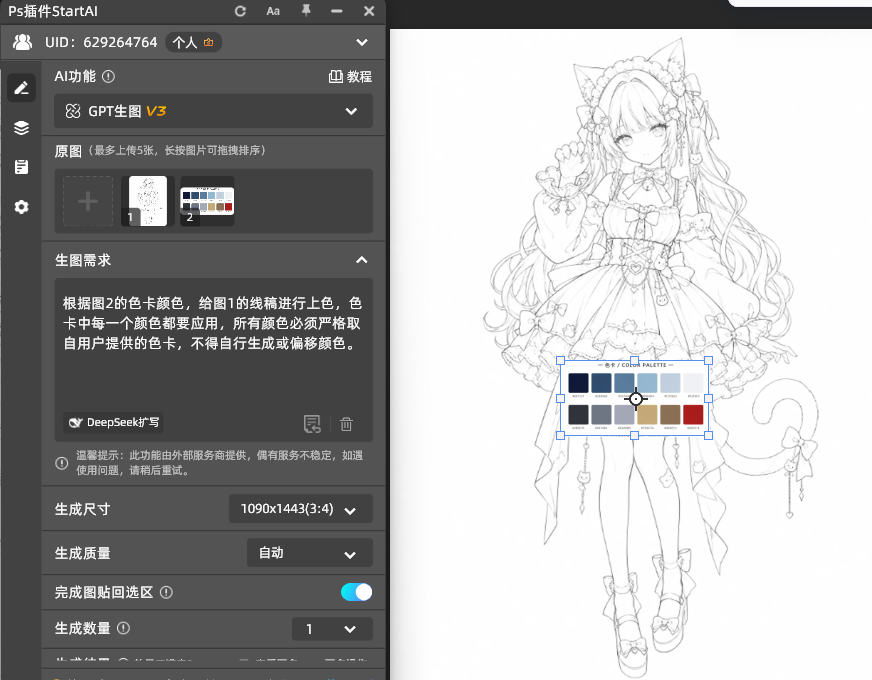Click the plus box to upload image
This screenshot has height=680, width=872.
coord(88,201)
